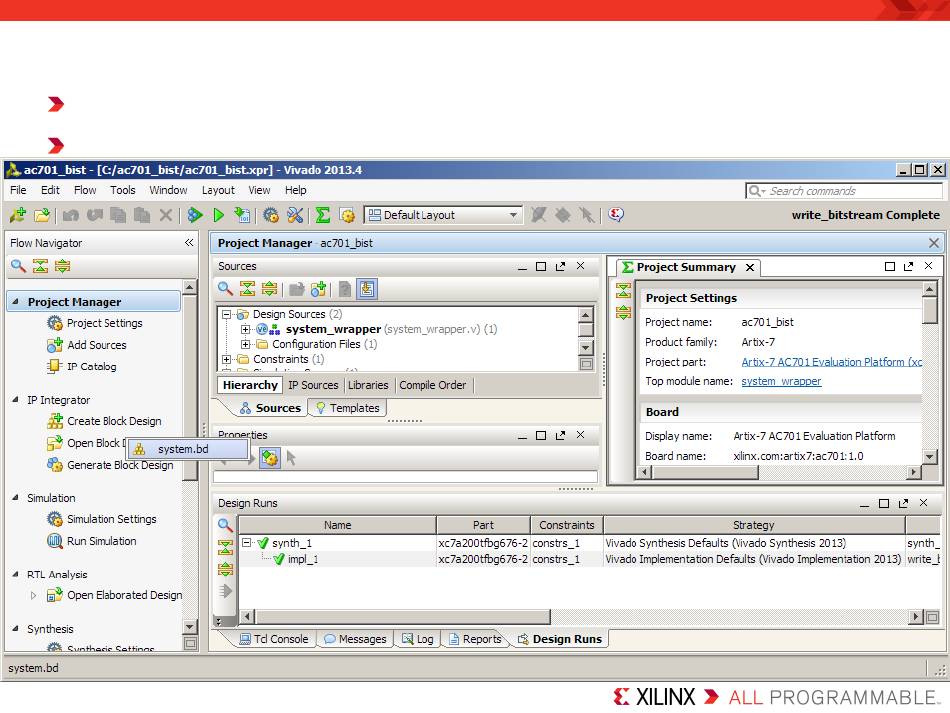950x713 pixels.
Task: Click Expand All icon in Flow Navigator
Action: pos(62,266)
